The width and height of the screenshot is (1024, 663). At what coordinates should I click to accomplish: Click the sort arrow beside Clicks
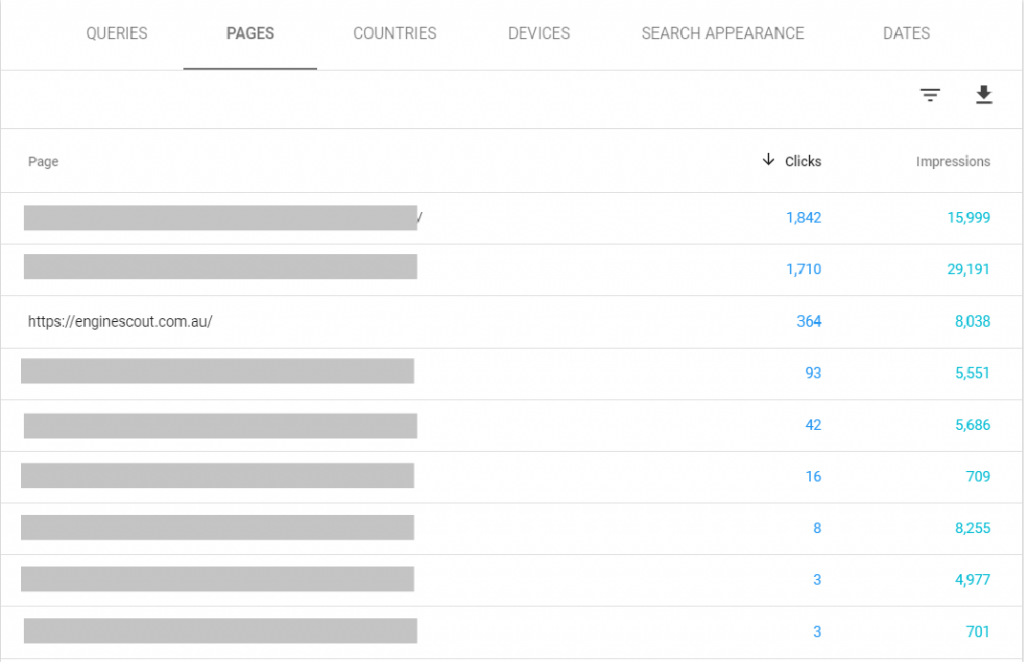tap(768, 160)
